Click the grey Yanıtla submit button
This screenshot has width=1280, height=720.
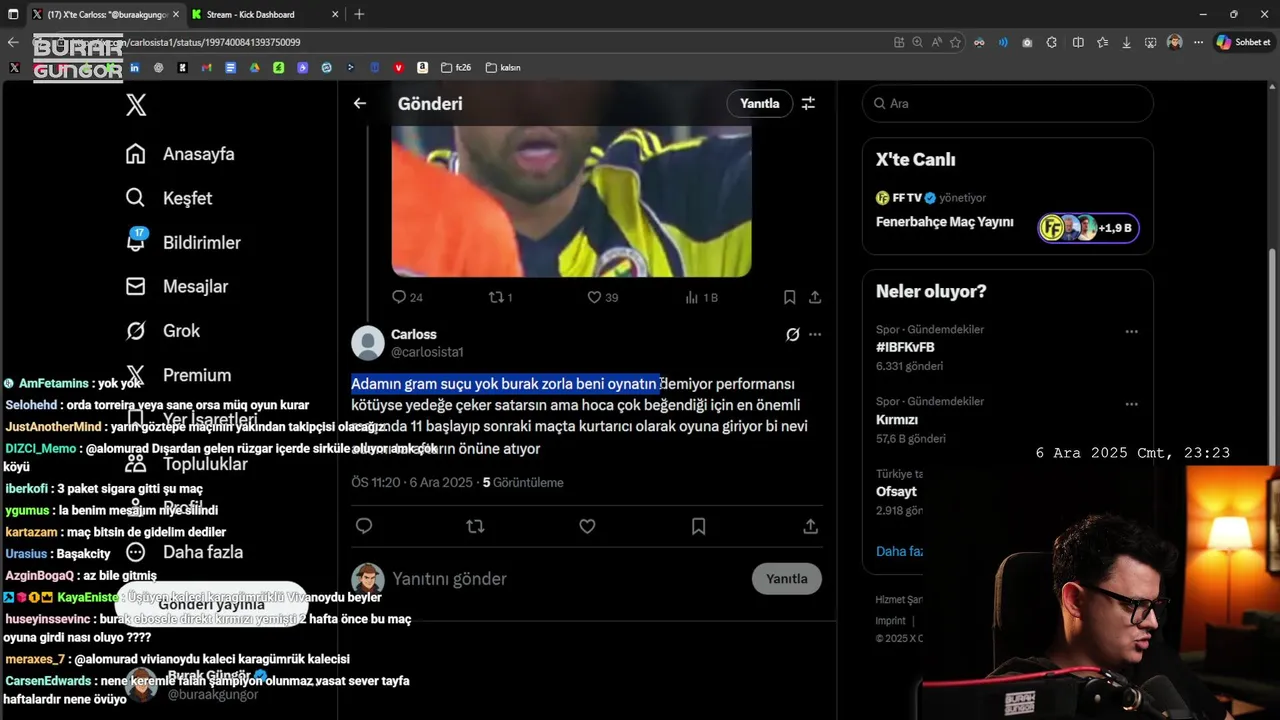click(x=787, y=579)
